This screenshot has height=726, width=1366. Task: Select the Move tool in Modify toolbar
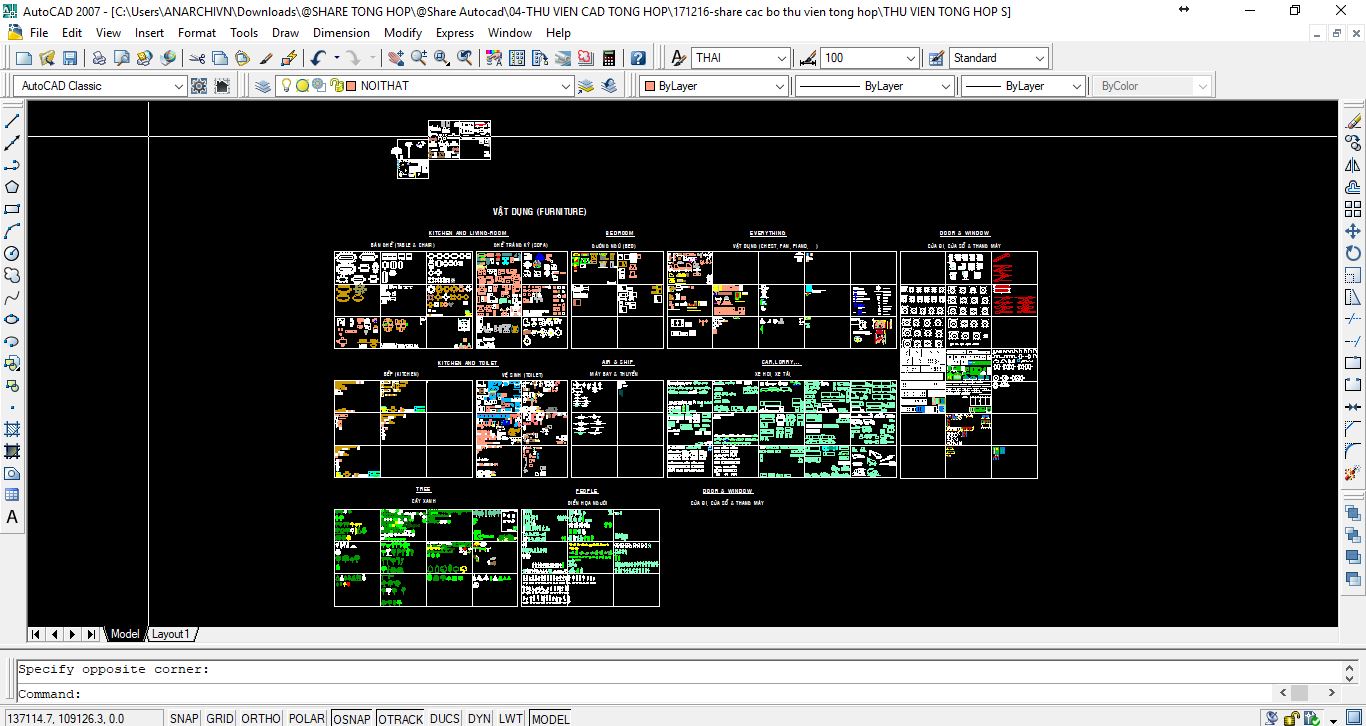pyautogui.click(x=1353, y=231)
